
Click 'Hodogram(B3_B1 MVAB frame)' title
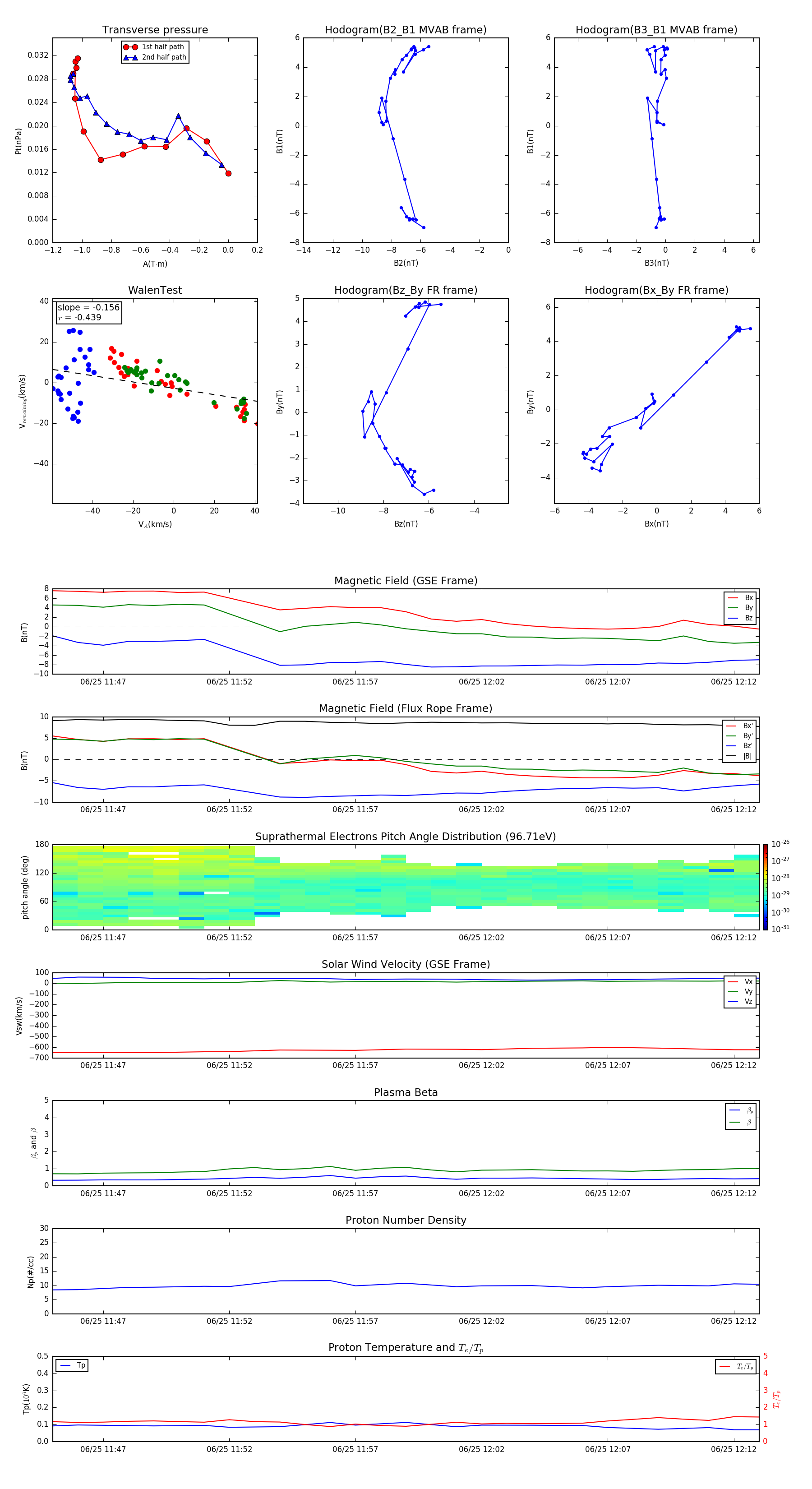656,30
